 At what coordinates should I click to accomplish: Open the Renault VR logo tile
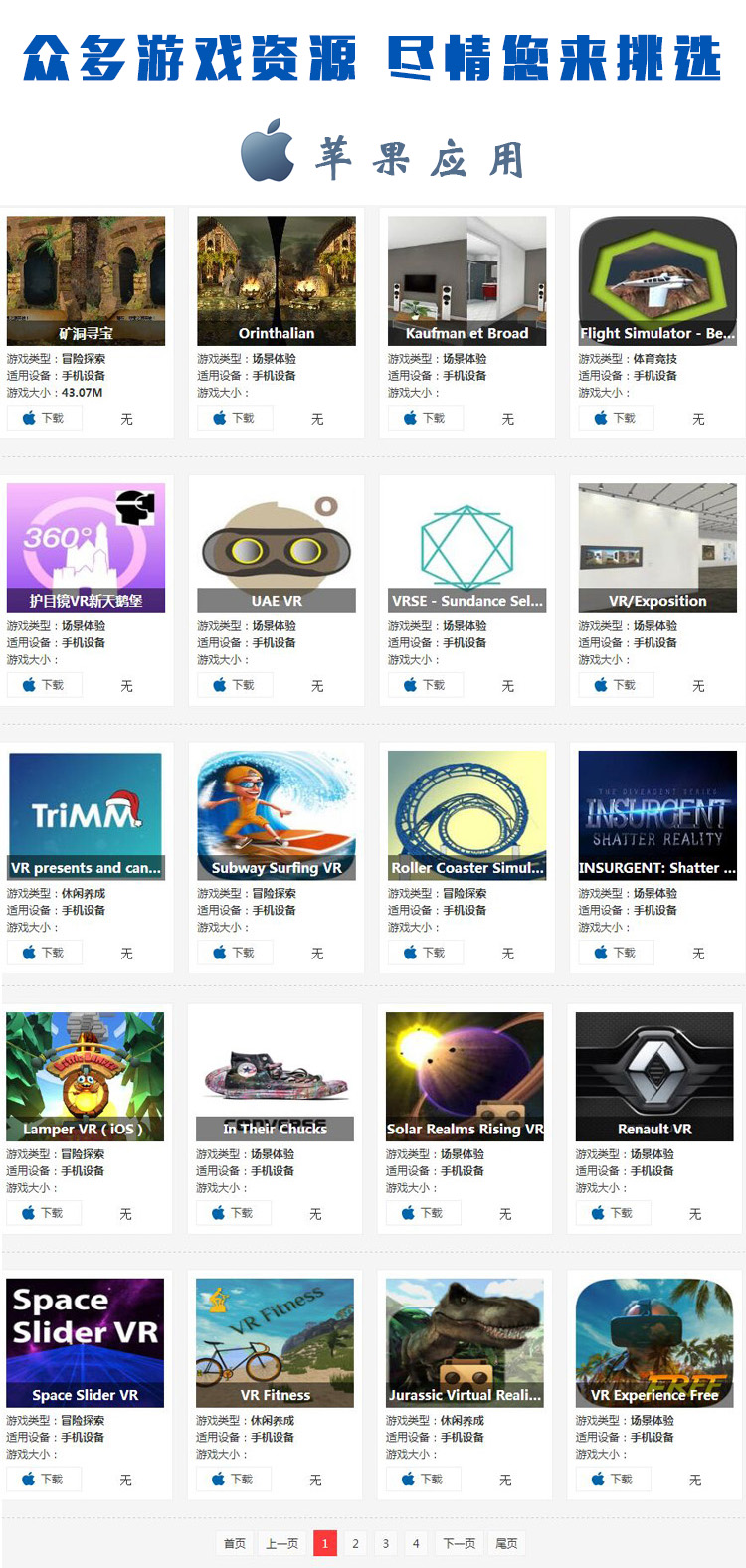654,1077
